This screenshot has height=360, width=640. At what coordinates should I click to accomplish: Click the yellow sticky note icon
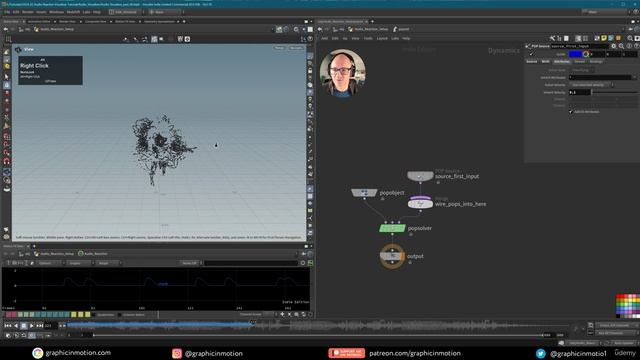pyautogui.click(x=604, y=38)
